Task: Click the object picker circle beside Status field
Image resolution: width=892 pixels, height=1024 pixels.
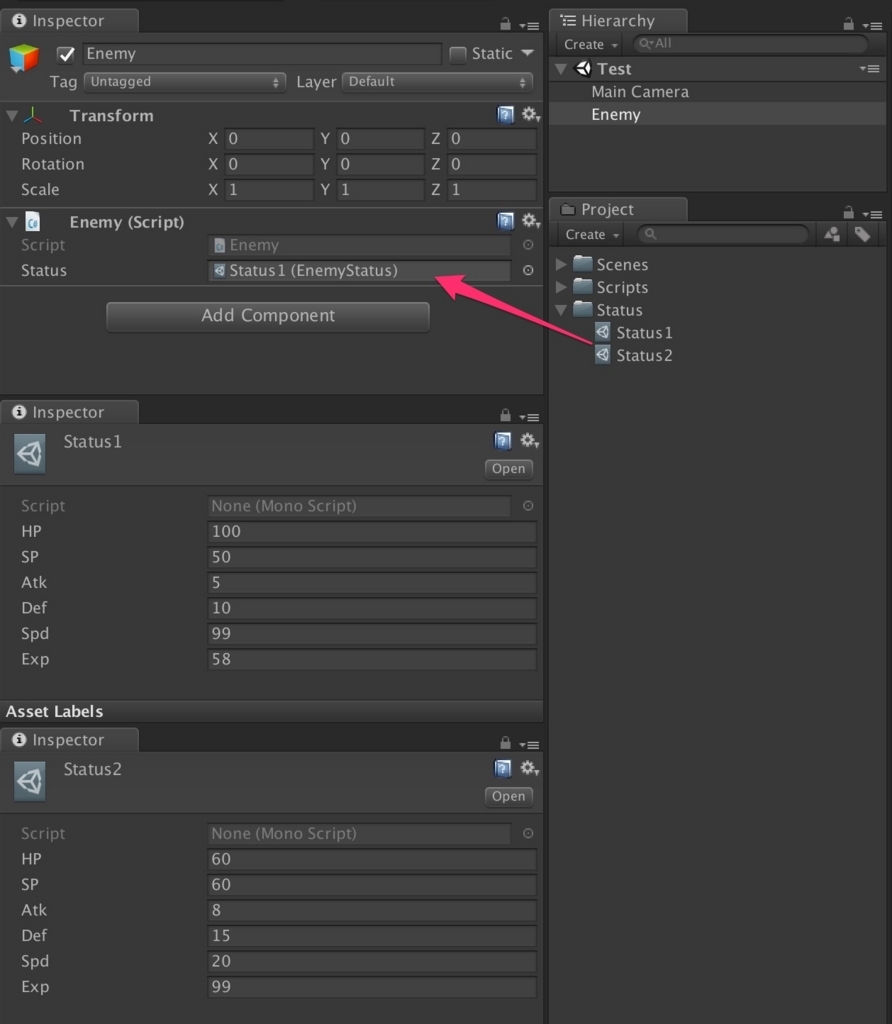Action: 528,270
